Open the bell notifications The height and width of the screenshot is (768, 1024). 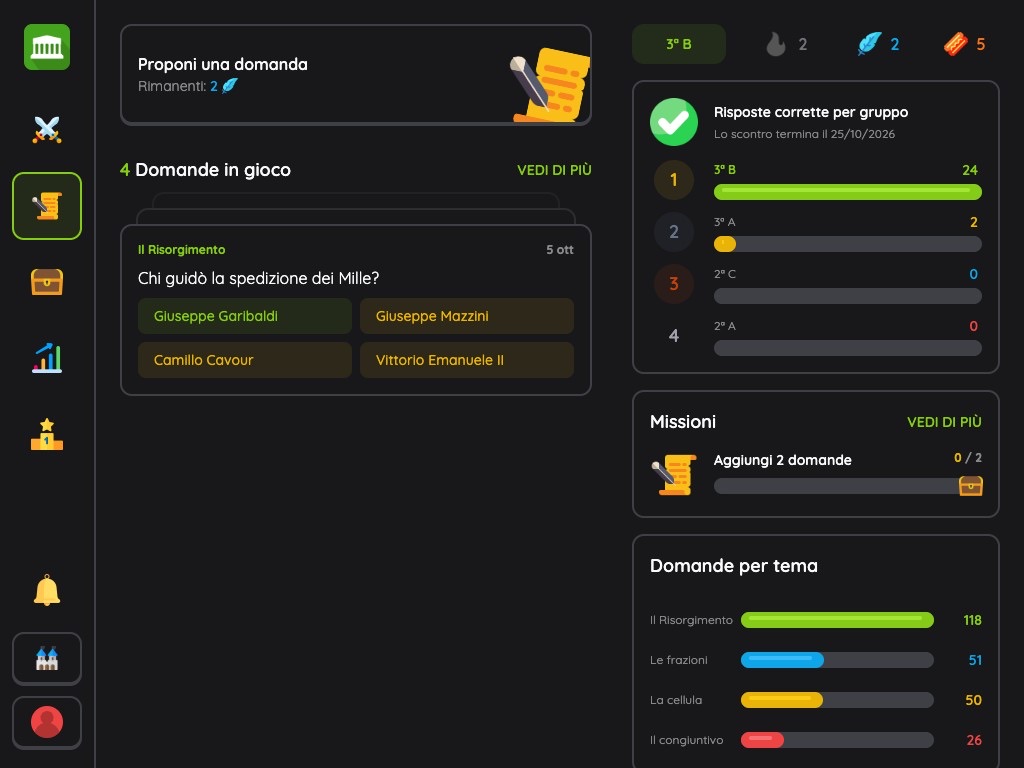click(47, 590)
